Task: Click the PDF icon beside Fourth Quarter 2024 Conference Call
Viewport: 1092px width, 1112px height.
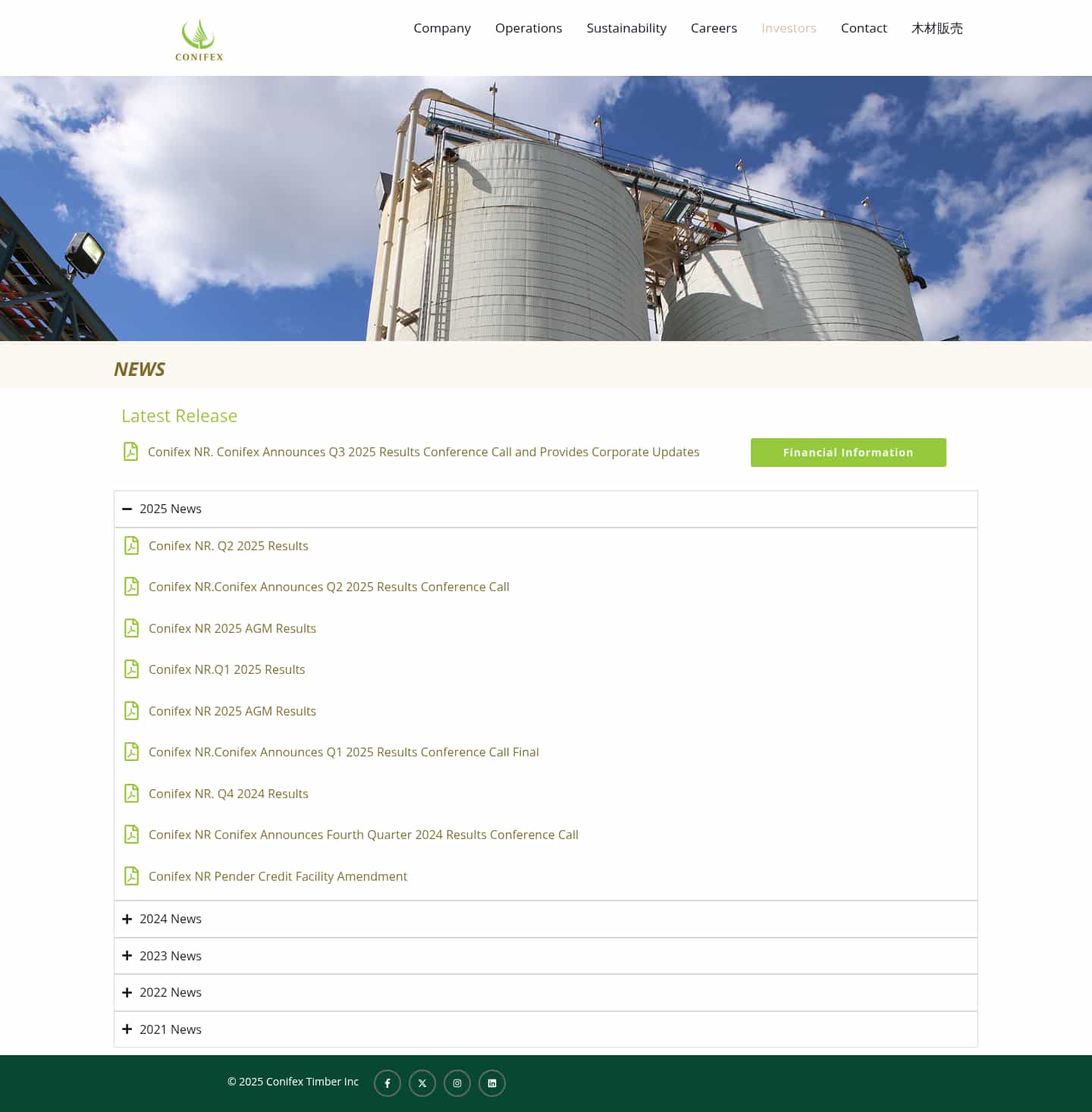Action: [131, 835]
